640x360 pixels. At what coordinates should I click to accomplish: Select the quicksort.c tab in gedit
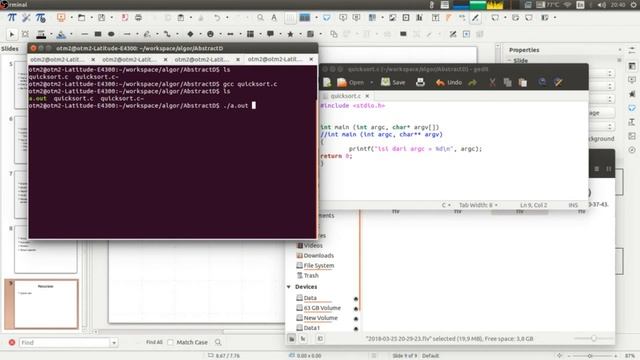345,96
